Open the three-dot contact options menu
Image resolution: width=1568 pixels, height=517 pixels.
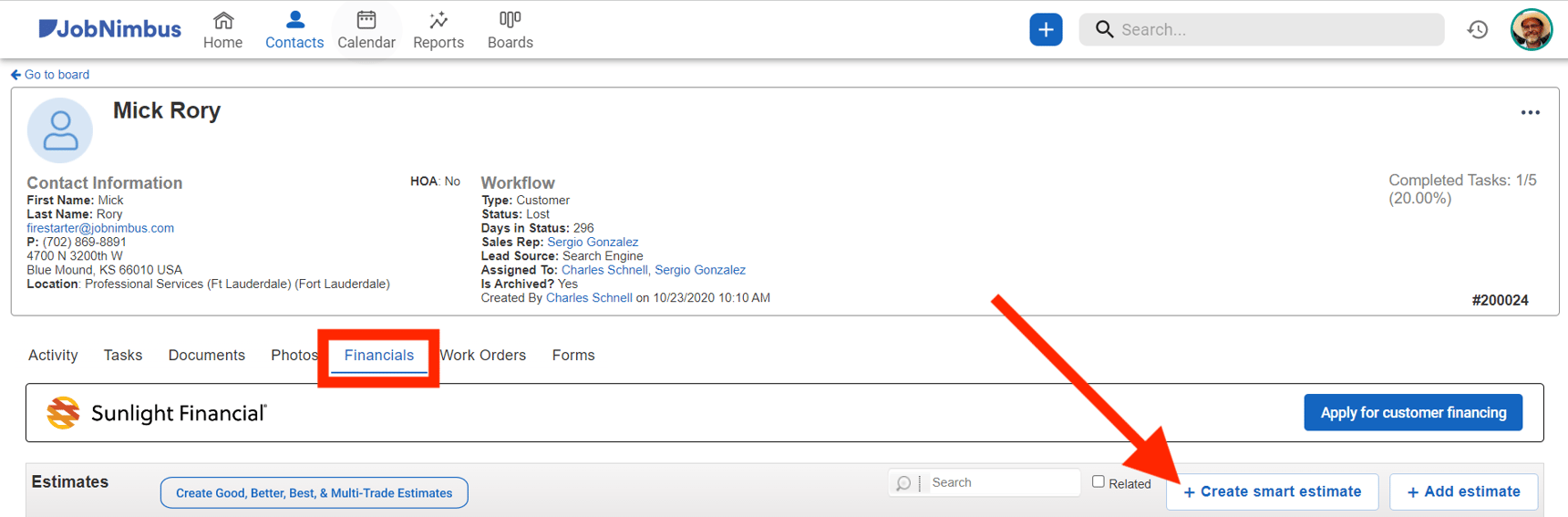coord(1530,113)
